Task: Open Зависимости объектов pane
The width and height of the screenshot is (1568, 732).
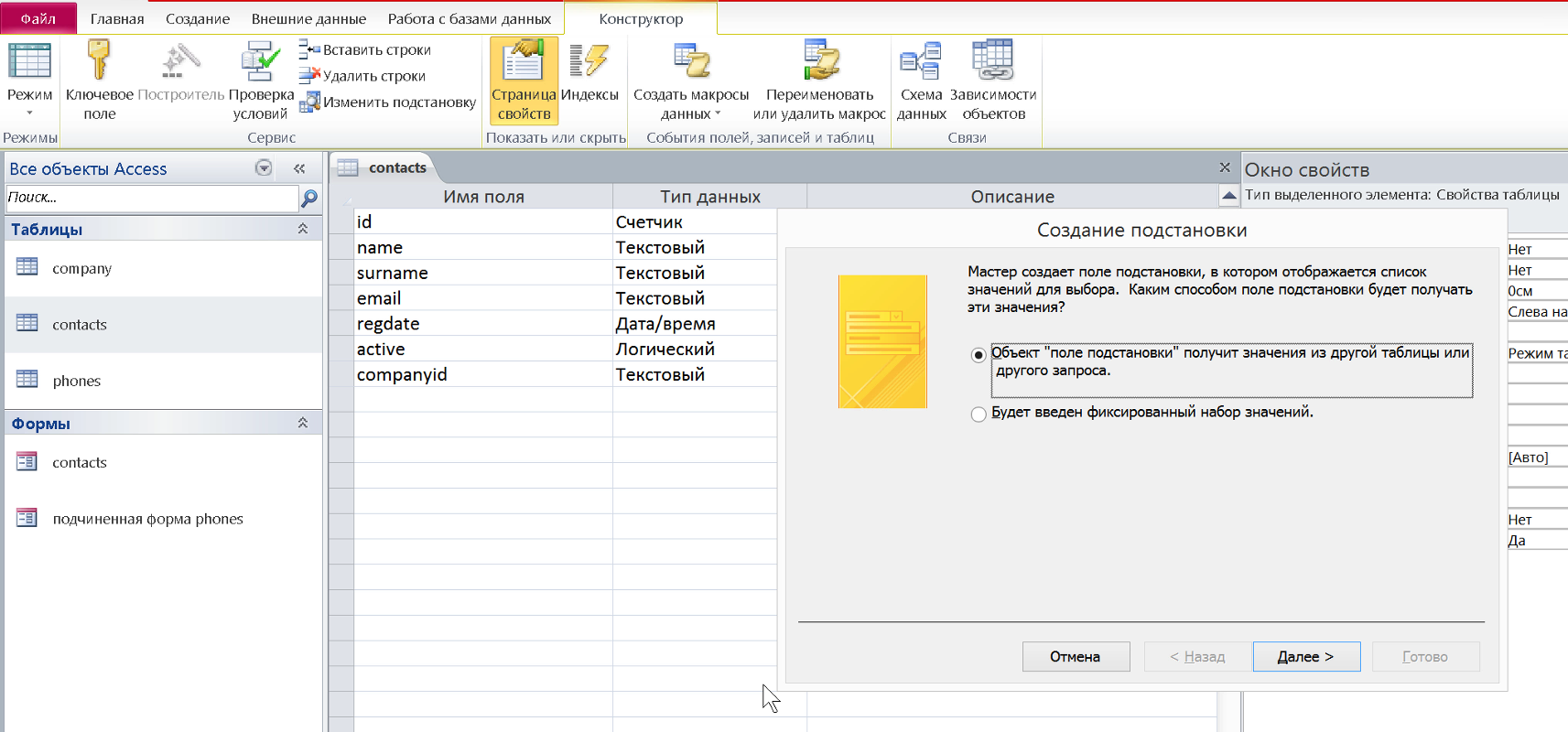Action: (x=993, y=80)
